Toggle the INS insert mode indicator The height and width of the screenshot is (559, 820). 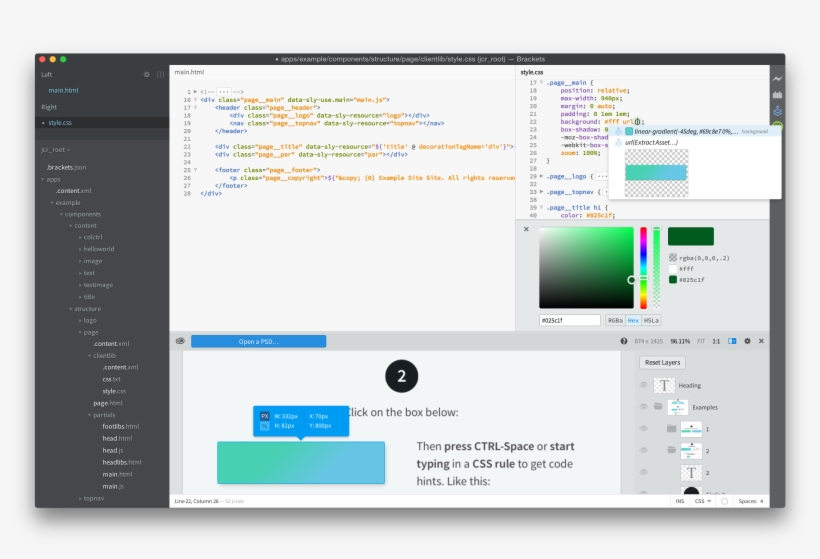(x=680, y=500)
